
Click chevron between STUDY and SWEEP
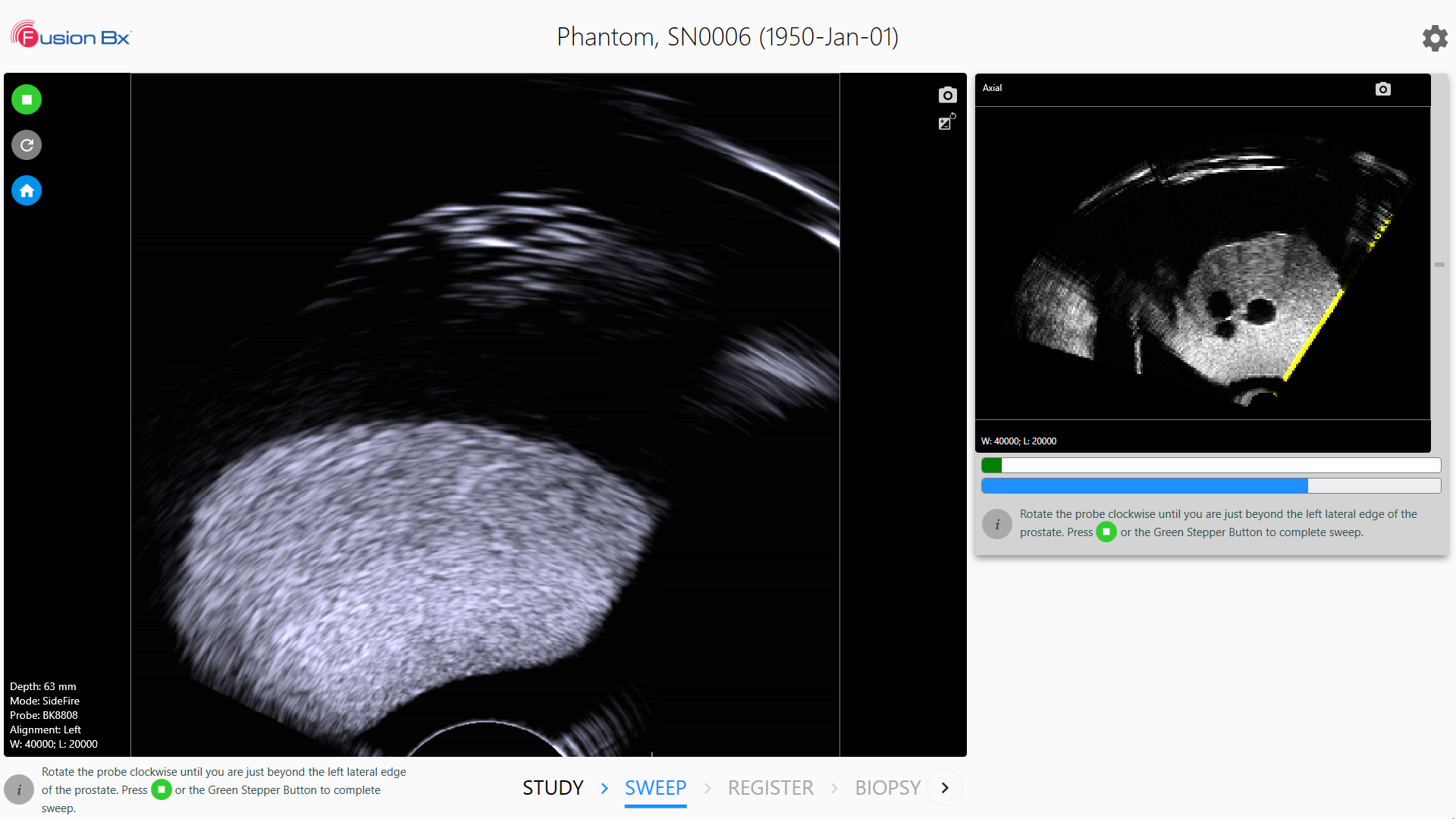(604, 789)
